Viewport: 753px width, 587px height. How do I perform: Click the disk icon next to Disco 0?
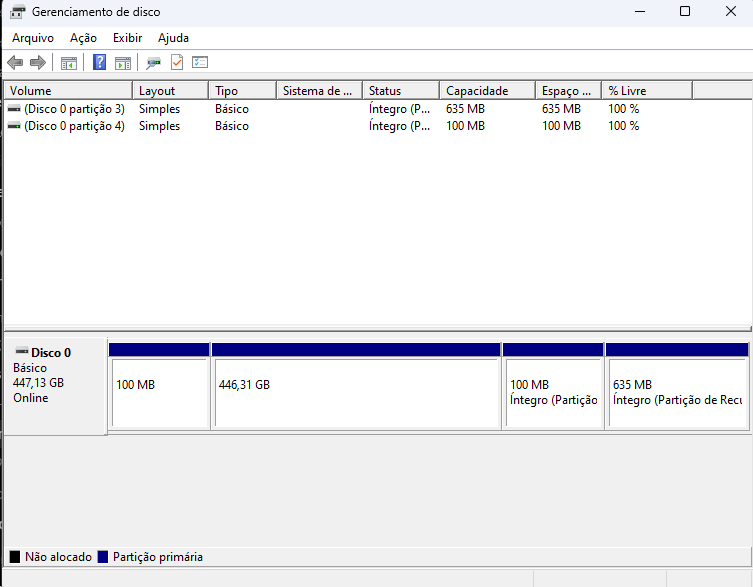22,350
